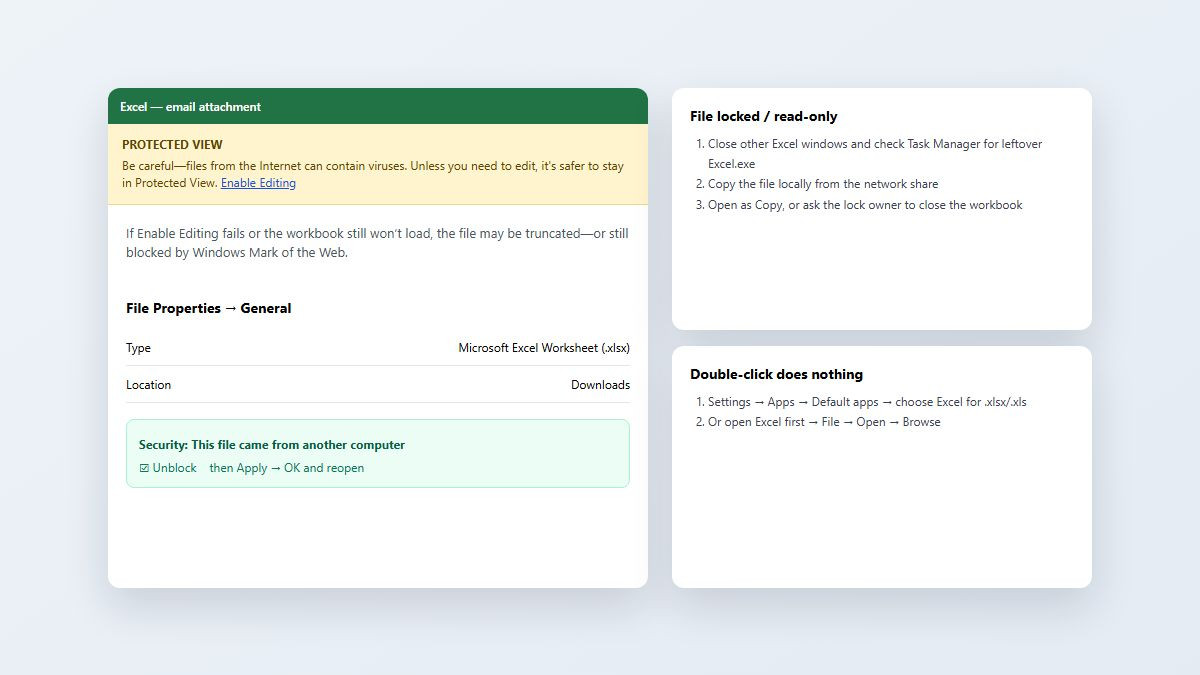Select the PROTECTED VIEW heading
The height and width of the screenshot is (675, 1200).
pyautogui.click(x=172, y=145)
